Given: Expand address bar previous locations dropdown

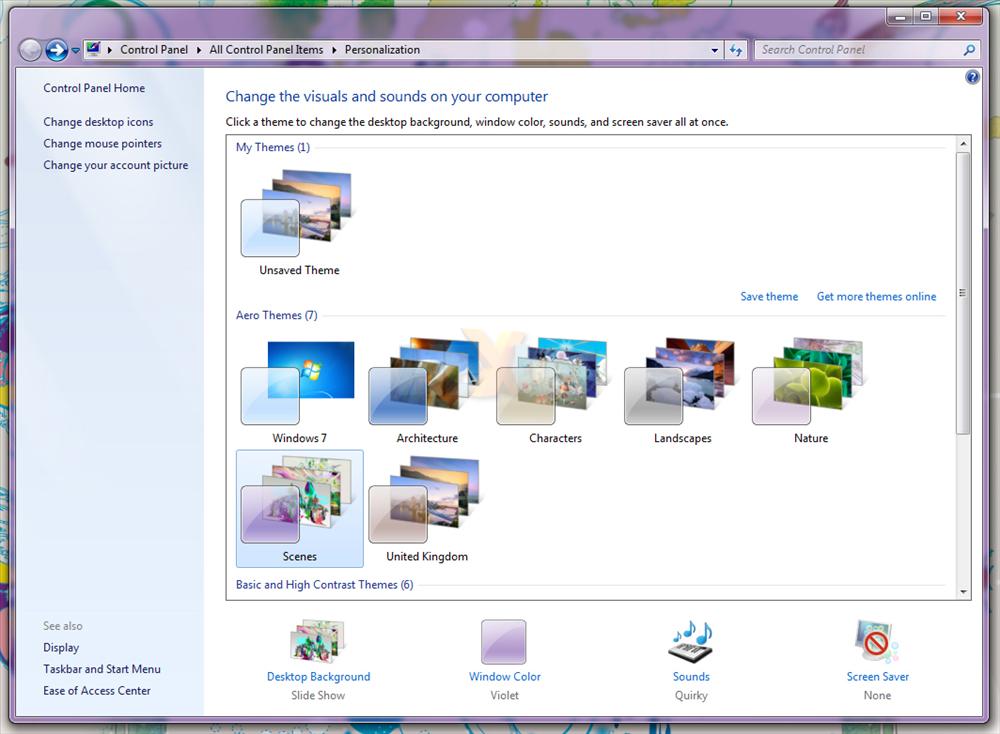Looking at the screenshot, I should click(714, 50).
